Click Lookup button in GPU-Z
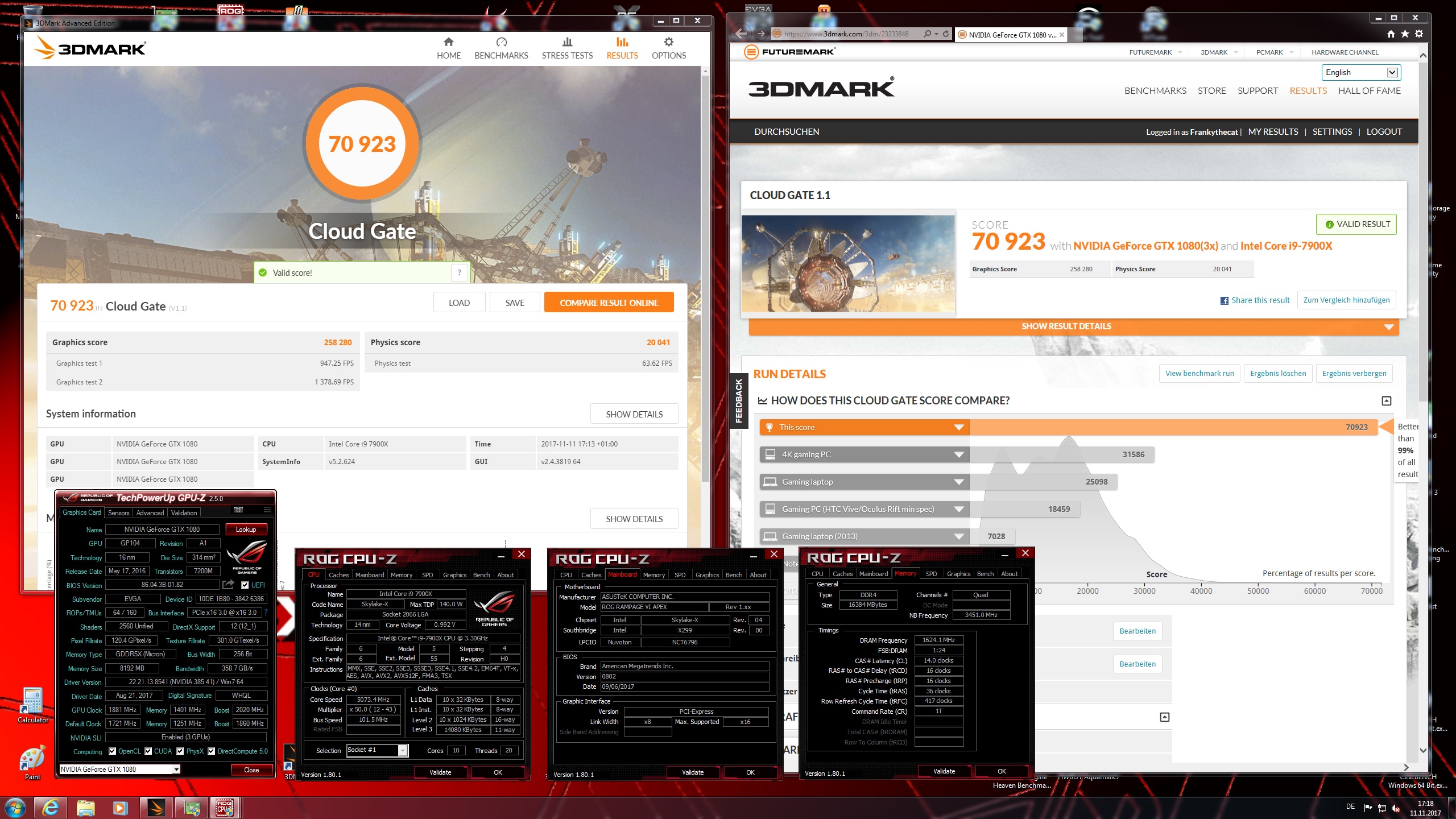This screenshot has width=1456, height=819. pos(246,529)
